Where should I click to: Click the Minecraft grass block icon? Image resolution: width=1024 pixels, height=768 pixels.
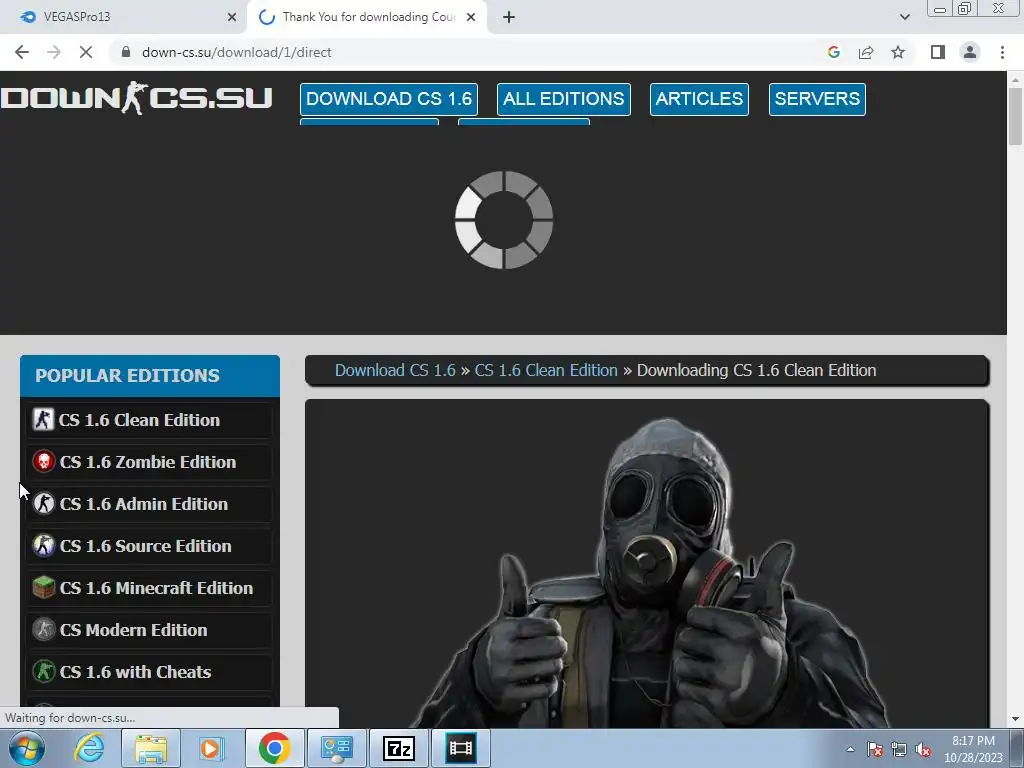coord(43,587)
